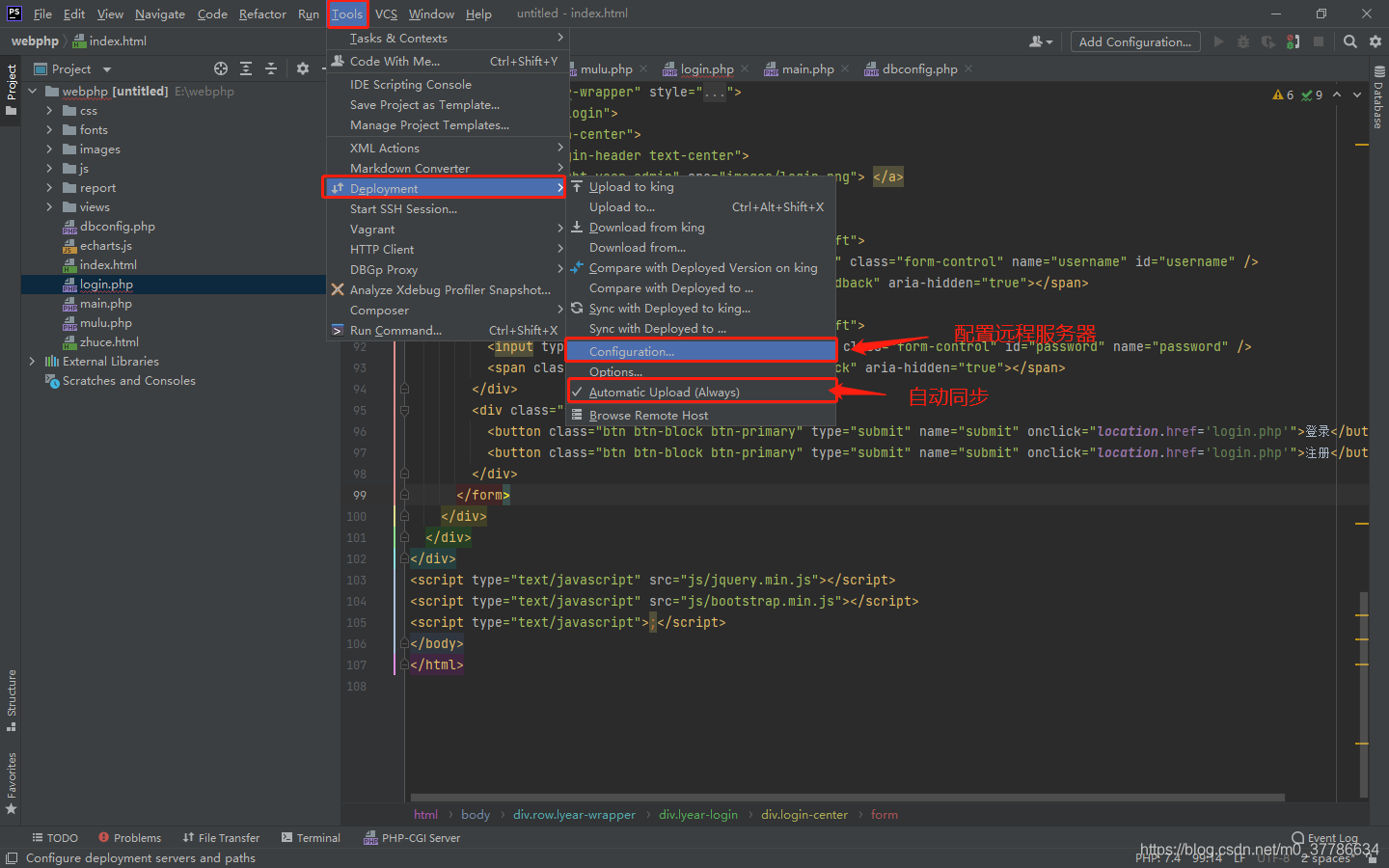Switch to main.php editor tab
The height and width of the screenshot is (868, 1389).
click(807, 68)
